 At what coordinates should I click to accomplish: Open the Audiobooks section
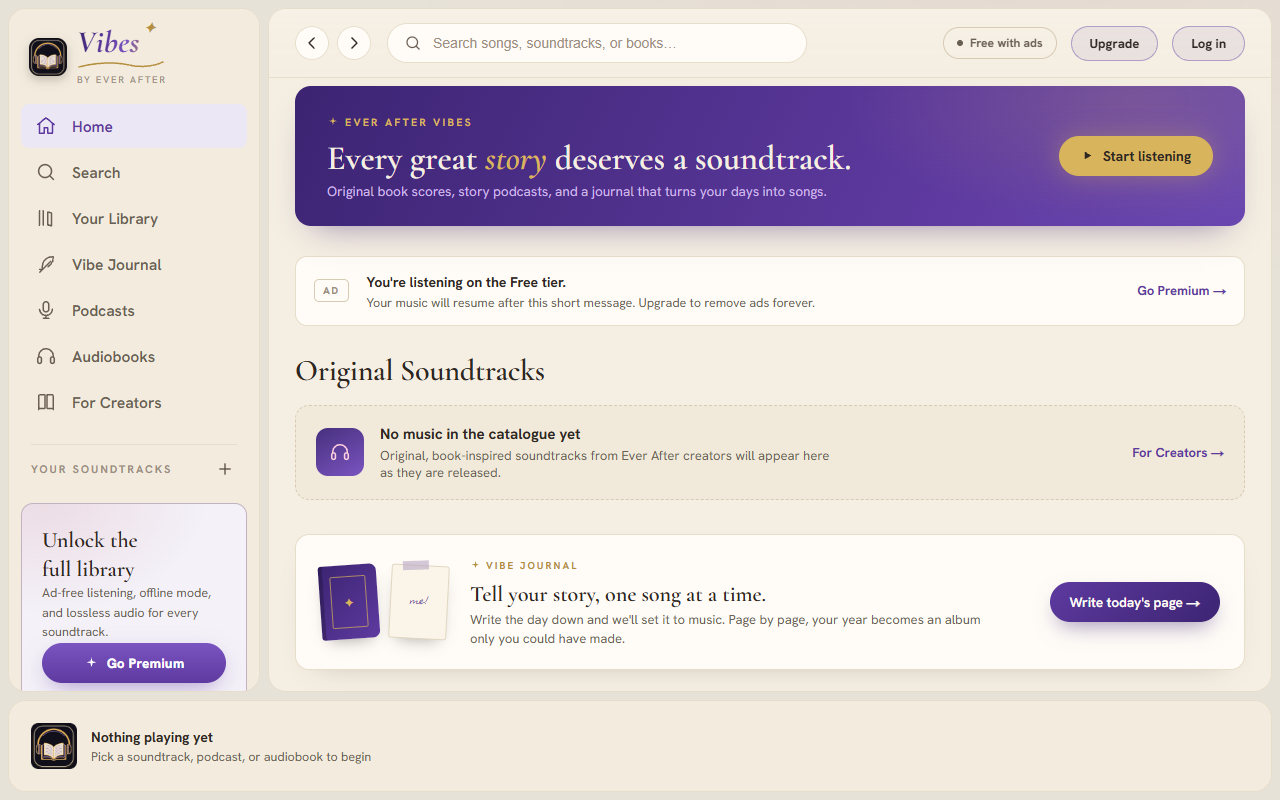134,356
